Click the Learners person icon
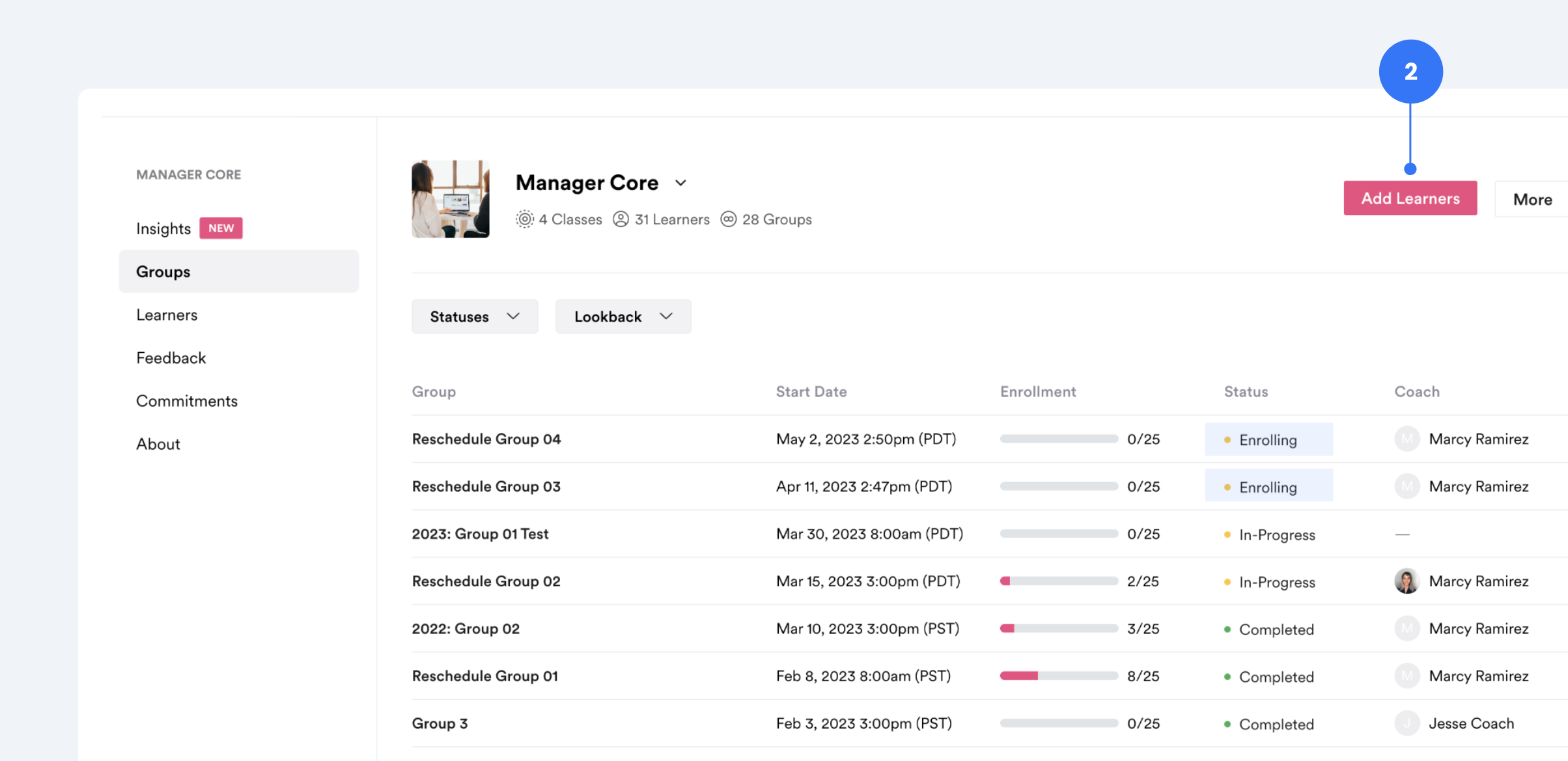This screenshot has width=1568, height=761. pyautogui.click(x=621, y=219)
